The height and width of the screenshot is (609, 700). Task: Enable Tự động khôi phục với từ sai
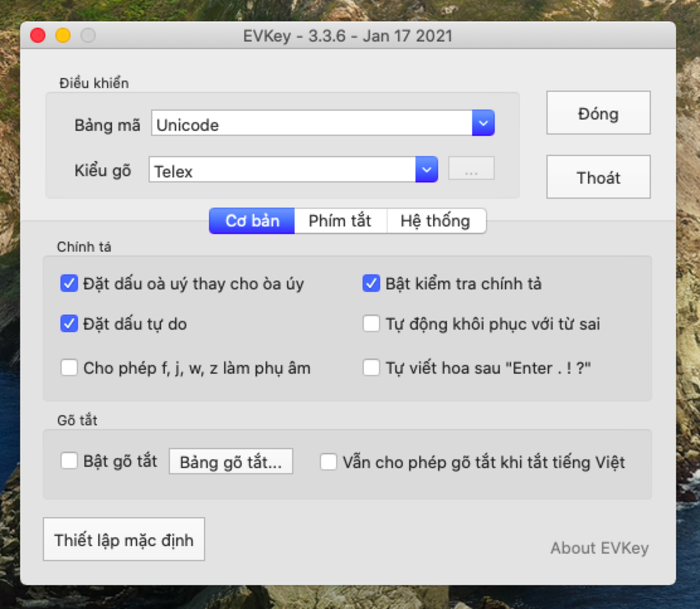point(371,324)
